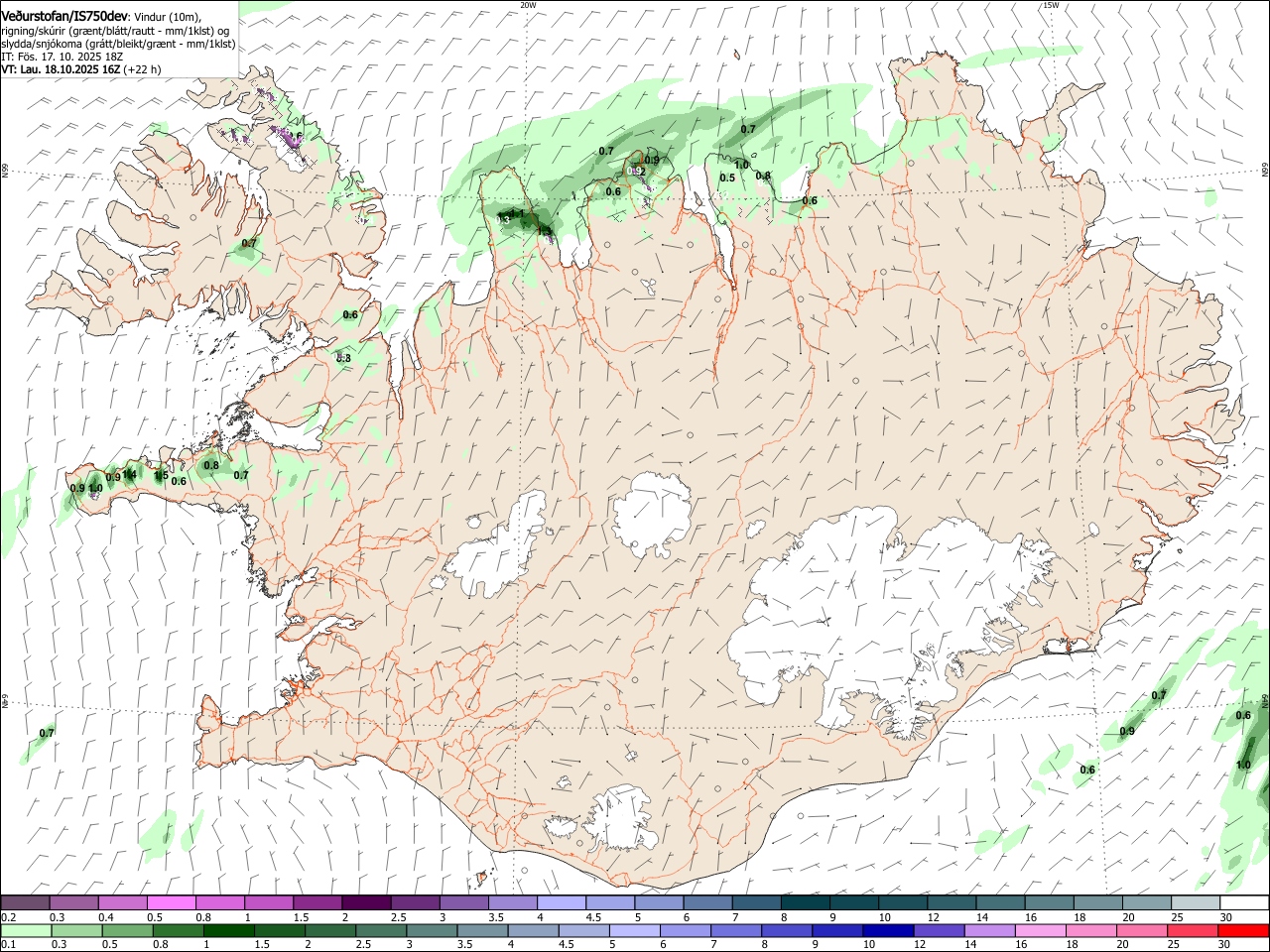Pick the bright red 30+ rain swatch
Image resolution: width=1270 pixels, height=952 pixels.
click(1243, 930)
